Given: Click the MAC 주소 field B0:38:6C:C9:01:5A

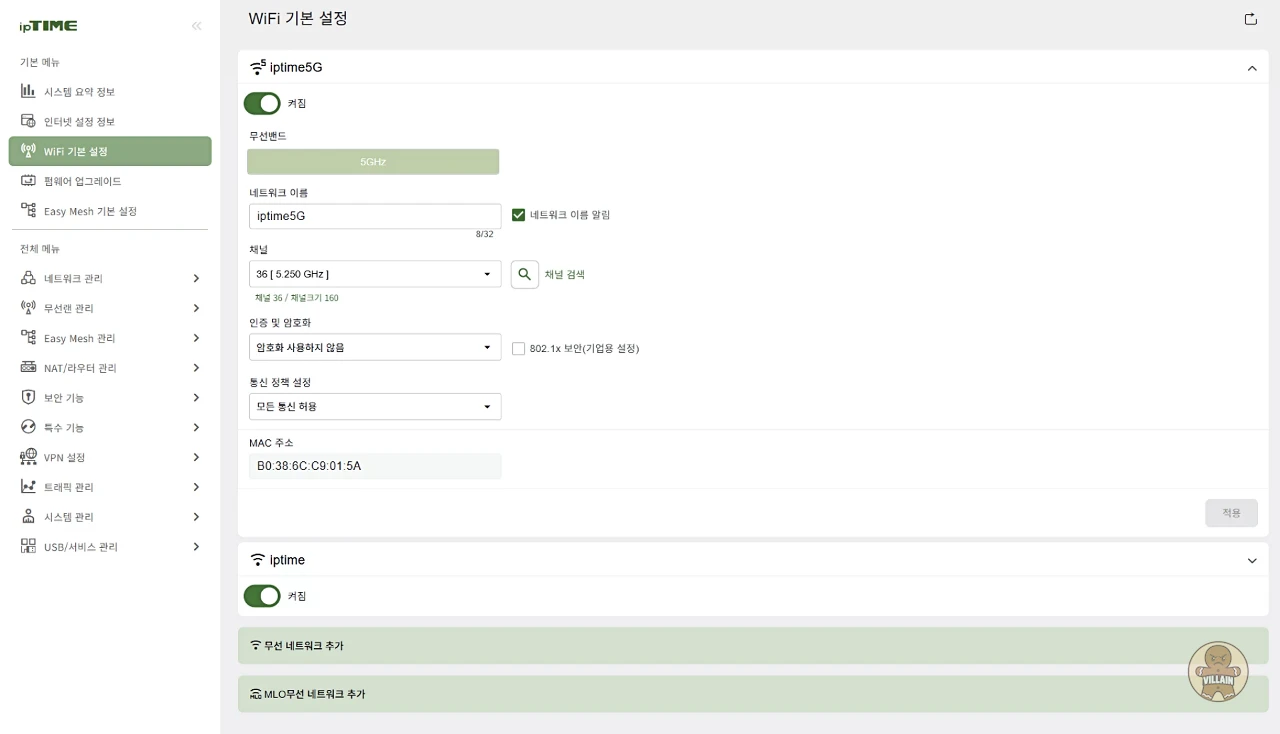Looking at the screenshot, I should click(375, 466).
